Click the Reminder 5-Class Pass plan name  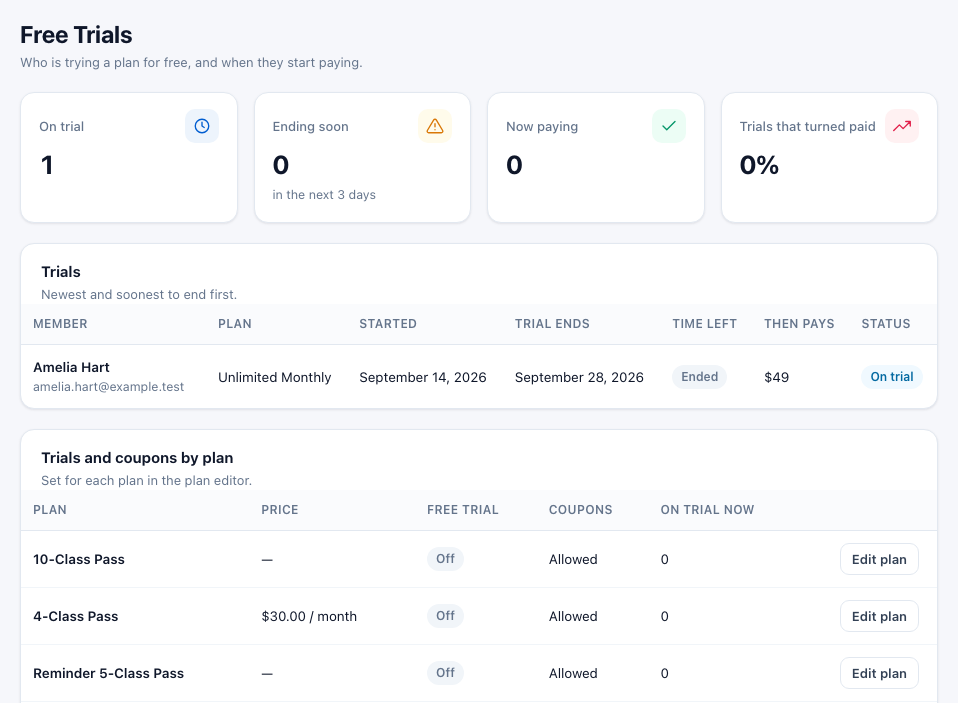tap(108, 672)
